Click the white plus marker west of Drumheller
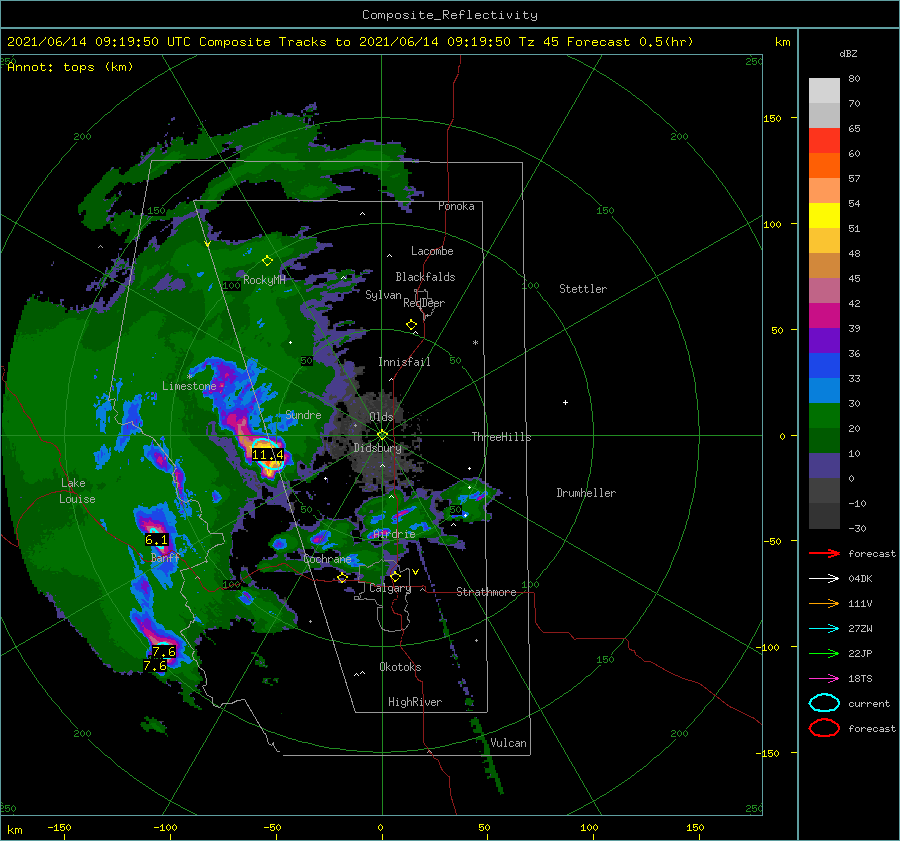Screen dimensions: 900x841 tap(565, 402)
